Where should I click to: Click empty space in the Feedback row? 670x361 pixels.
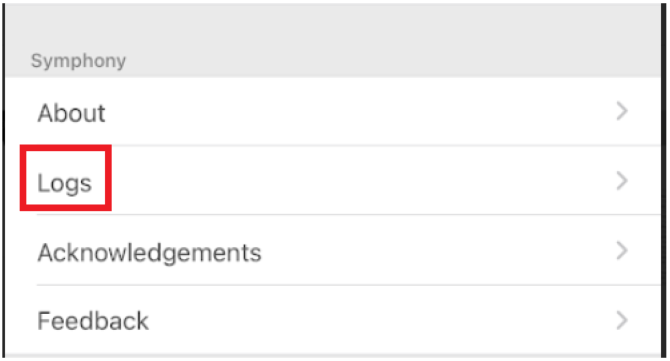coord(380,320)
